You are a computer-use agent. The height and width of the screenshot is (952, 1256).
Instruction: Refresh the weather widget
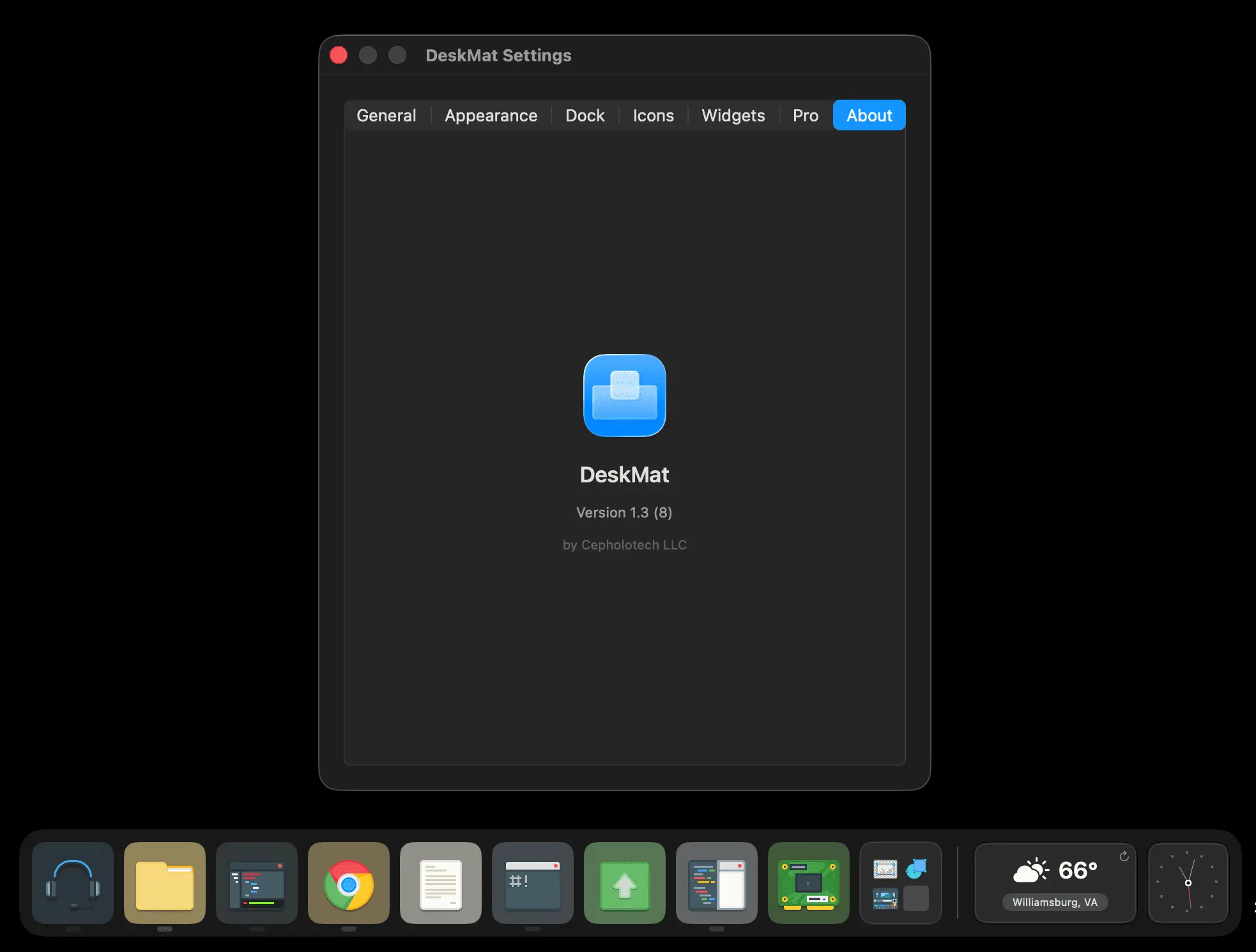pos(1124,856)
